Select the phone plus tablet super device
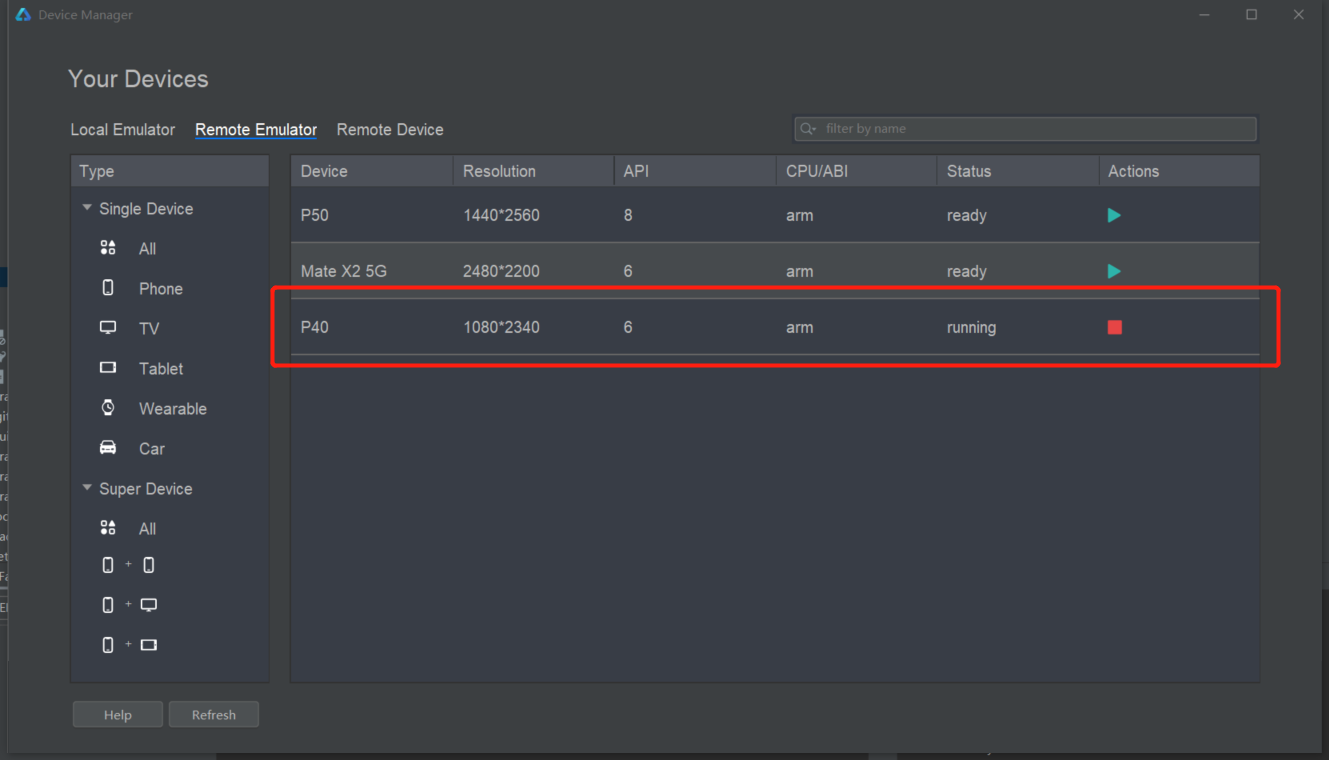The width and height of the screenshot is (1329, 760). point(130,645)
